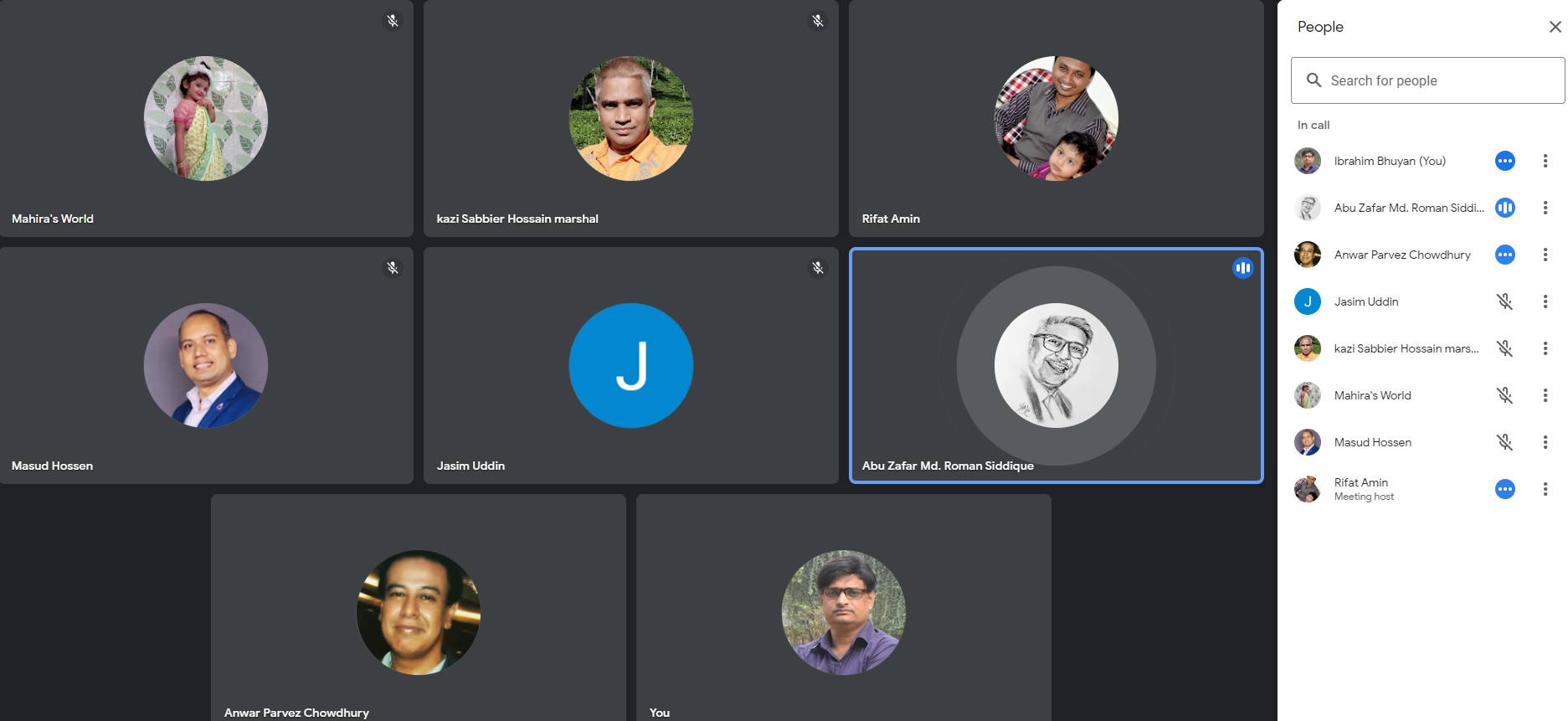Select Rifat Amin Meeting host entry in list
Viewport: 1568px width, 721px height.
(x=1363, y=489)
